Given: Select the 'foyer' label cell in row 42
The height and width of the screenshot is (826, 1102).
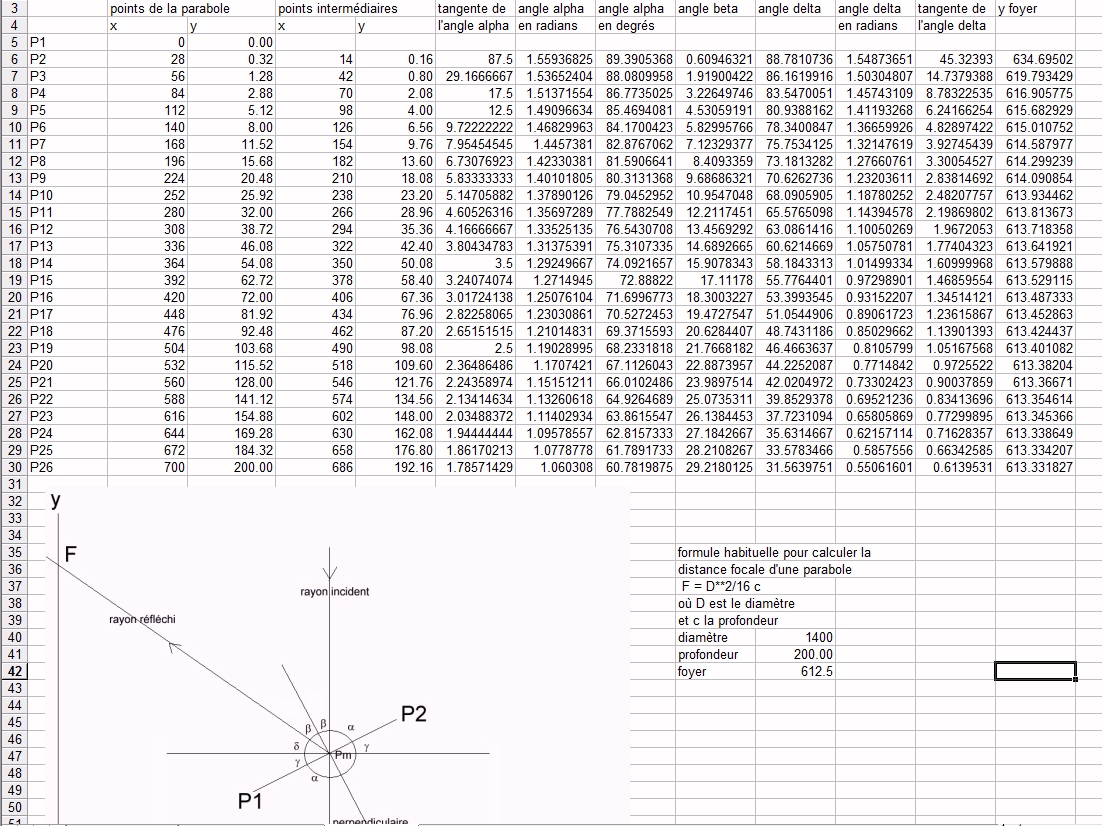Looking at the screenshot, I should tap(715, 671).
